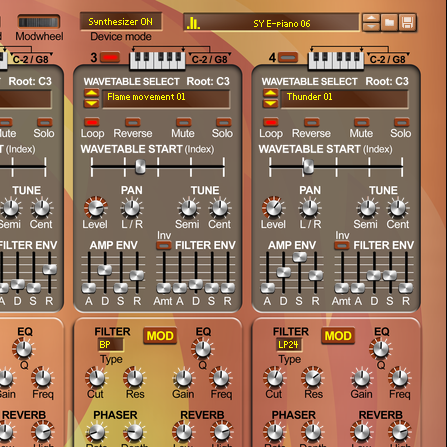This screenshot has height=447, width=447.
Task: Click layer 4 EQ Gain knob
Action: [362, 378]
